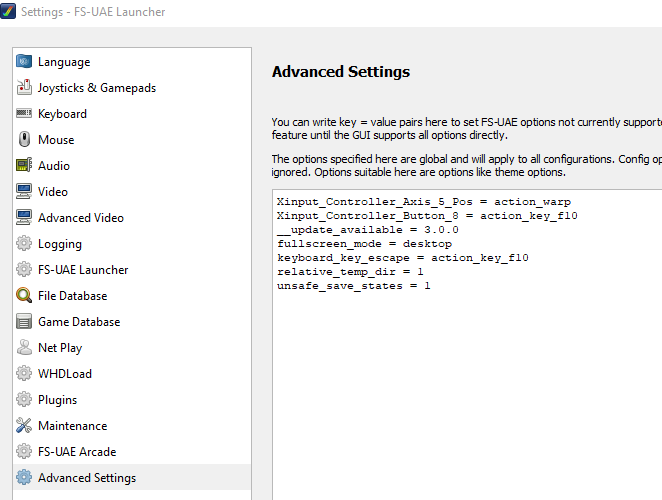This screenshot has width=662, height=500.
Task: Click the line 'unsafe_save_states = 1'
Action: [x=354, y=286]
